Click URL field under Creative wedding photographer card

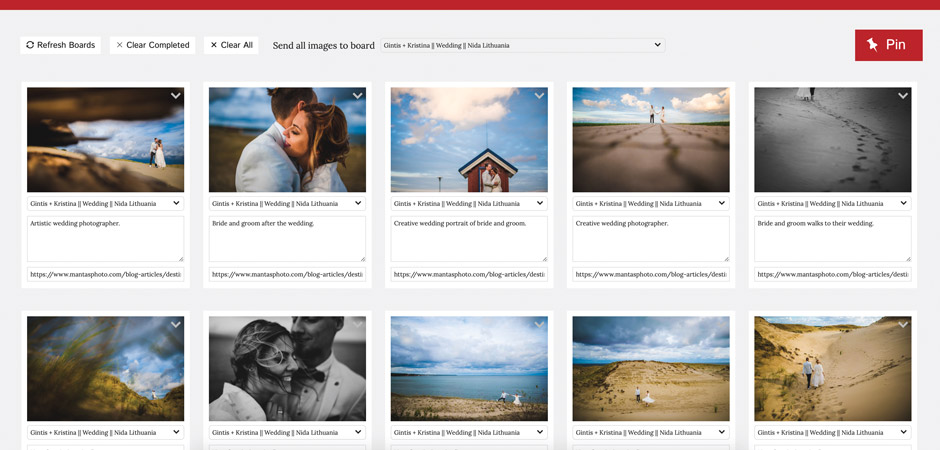(x=651, y=274)
